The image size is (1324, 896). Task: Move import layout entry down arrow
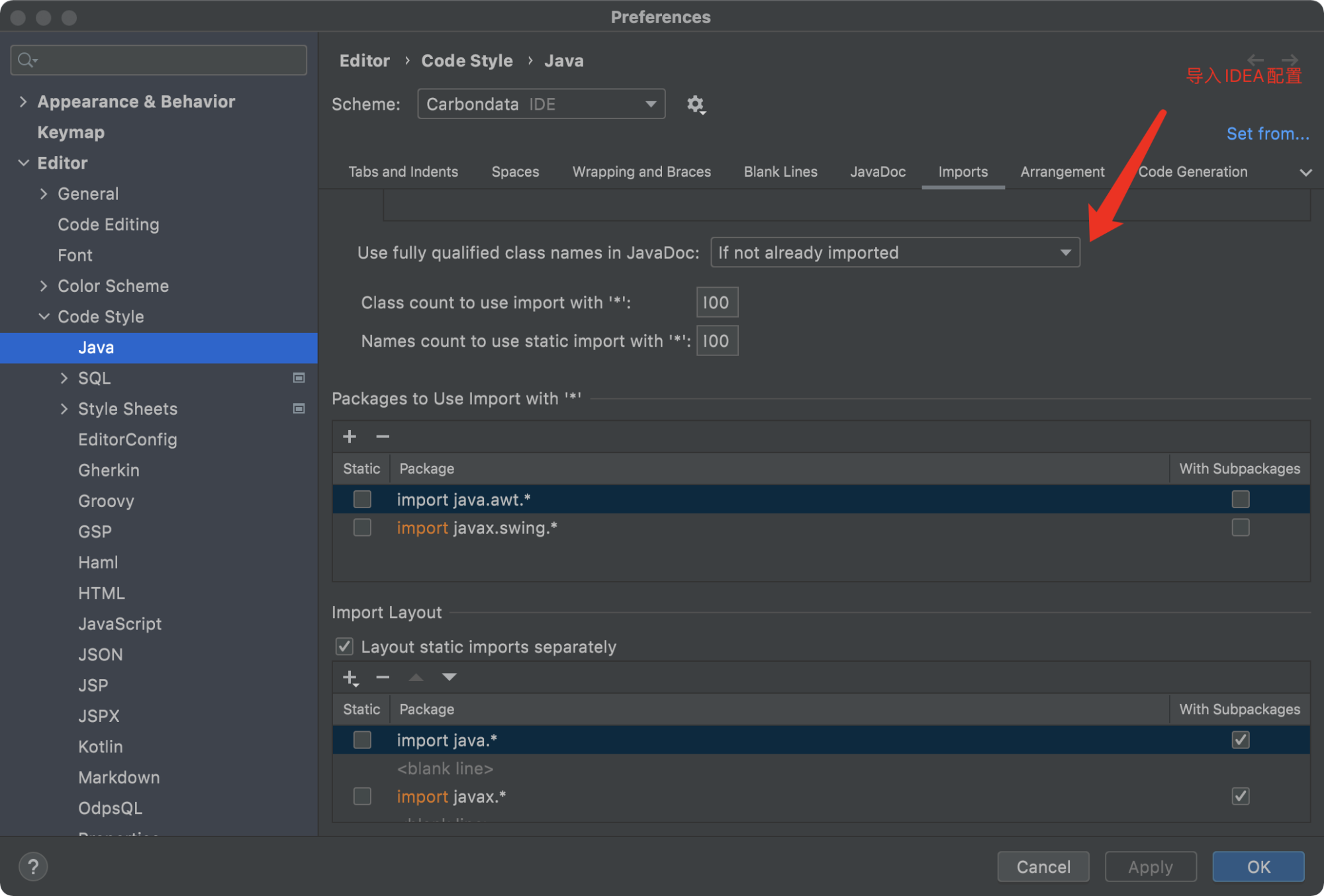449,677
